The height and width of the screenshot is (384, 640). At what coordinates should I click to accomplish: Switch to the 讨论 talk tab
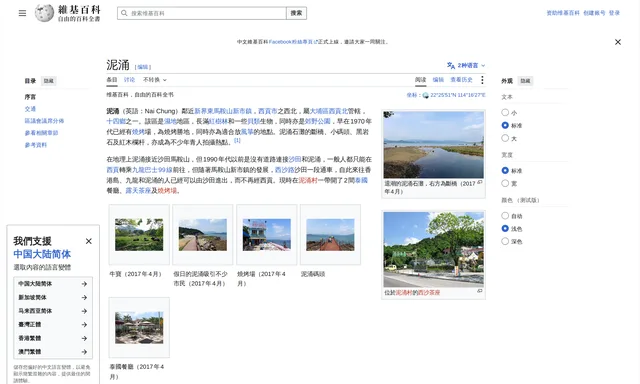click(x=129, y=80)
